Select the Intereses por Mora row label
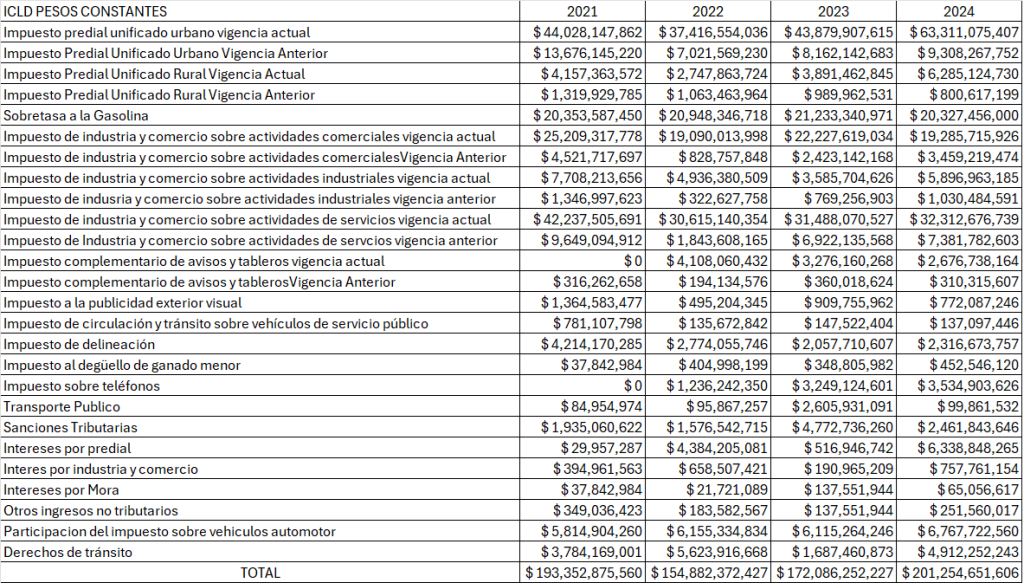Viewport: 1024px width, 583px height. coord(61,490)
